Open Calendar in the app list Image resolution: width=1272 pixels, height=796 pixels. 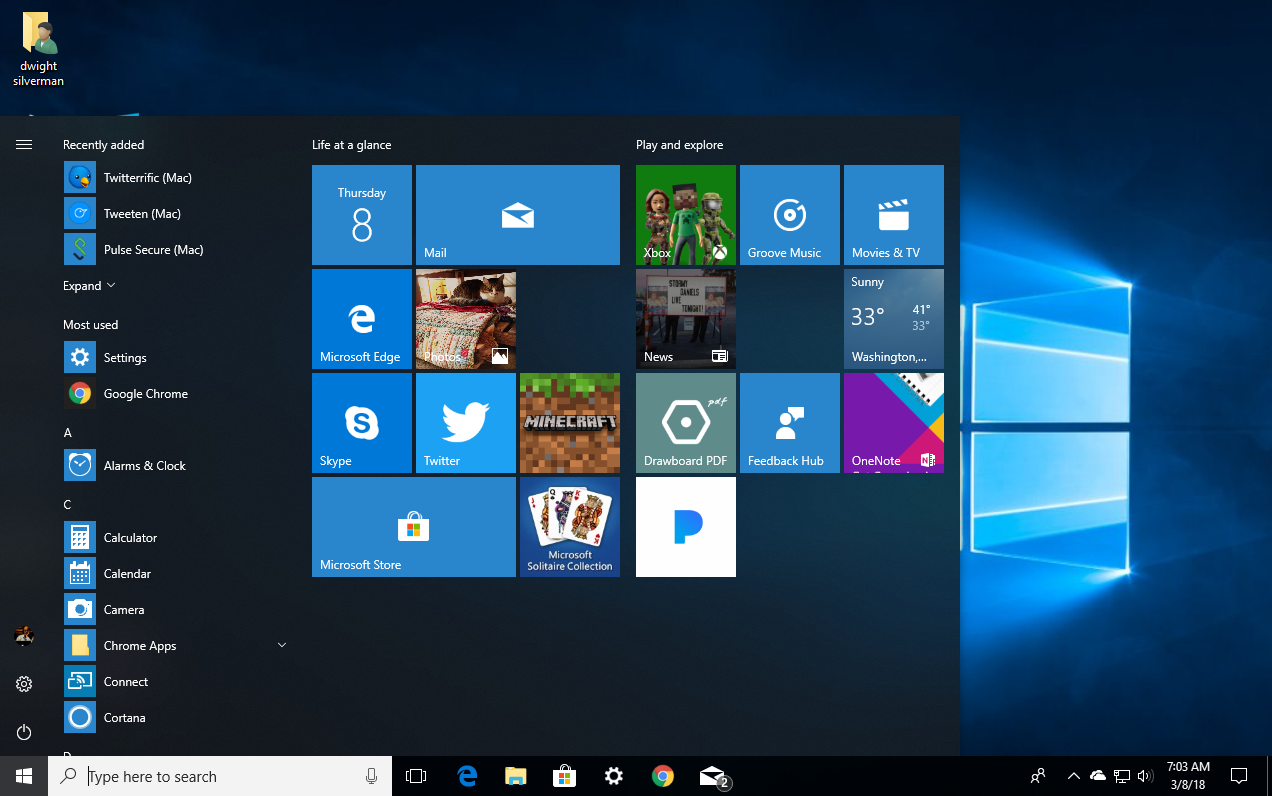click(176, 574)
